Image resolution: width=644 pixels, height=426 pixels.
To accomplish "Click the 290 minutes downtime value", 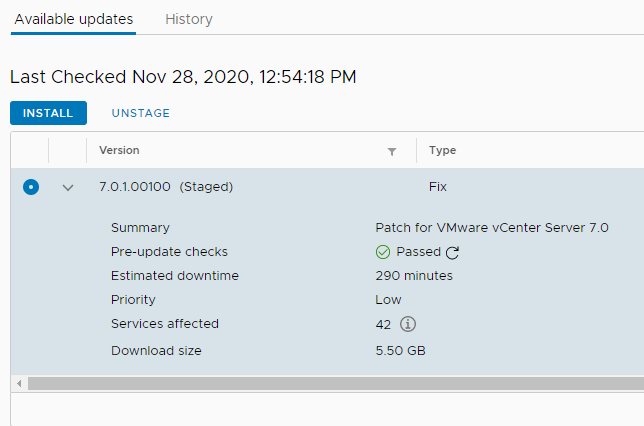I will click(414, 276).
